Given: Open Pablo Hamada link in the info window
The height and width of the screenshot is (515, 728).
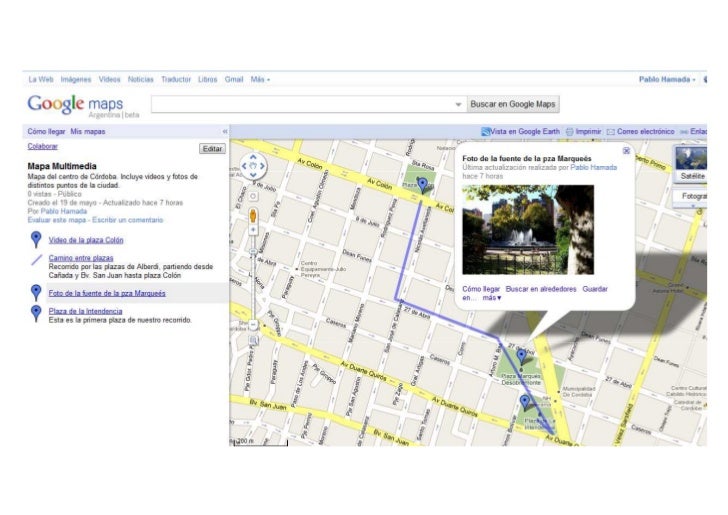Looking at the screenshot, I should pyautogui.click(x=593, y=167).
